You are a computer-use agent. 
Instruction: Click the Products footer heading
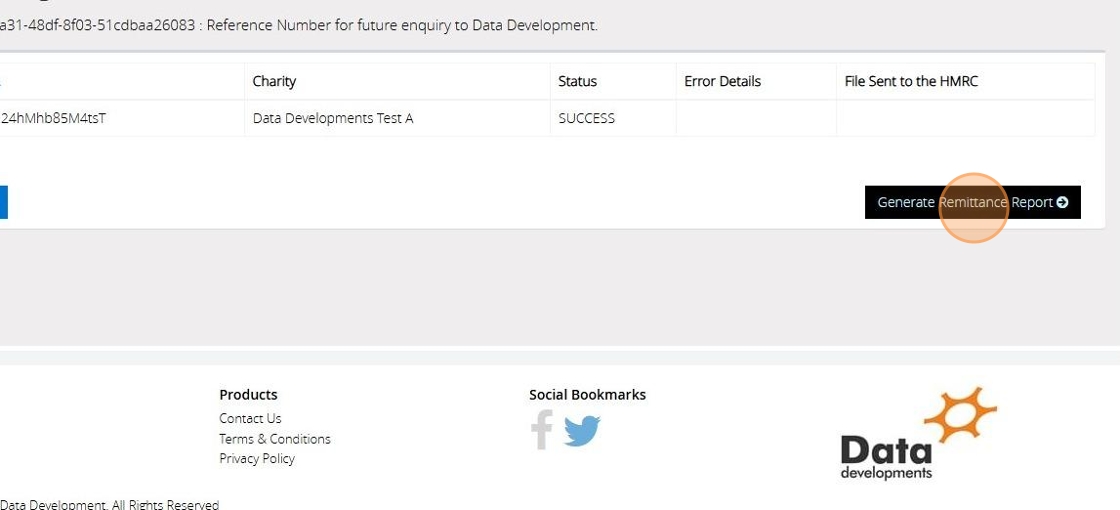(248, 394)
